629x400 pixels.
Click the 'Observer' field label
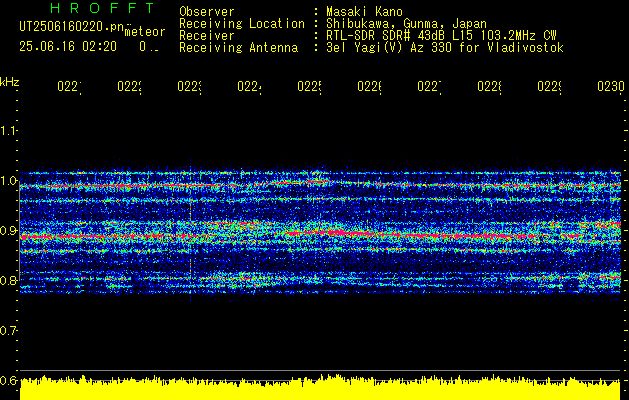tap(207, 11)
